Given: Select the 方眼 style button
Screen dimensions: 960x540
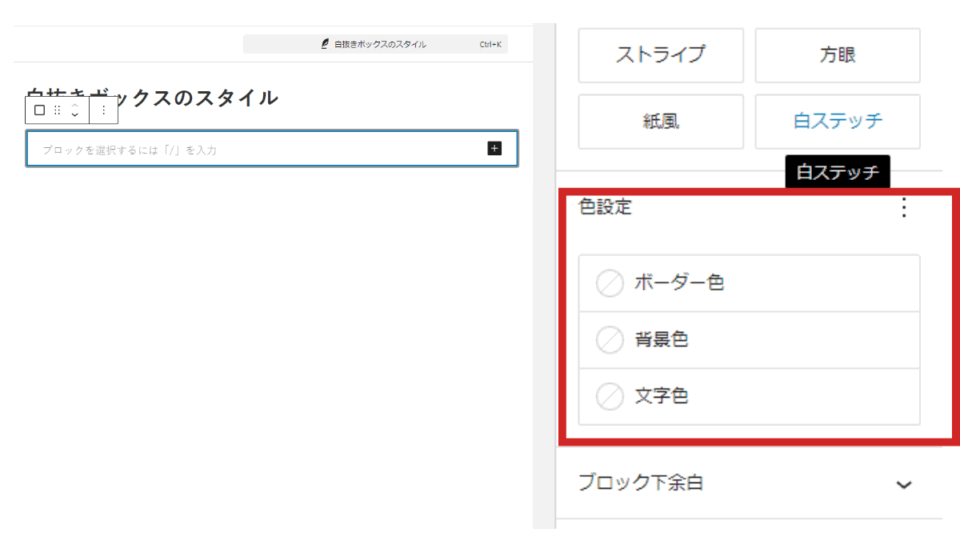Looking at the screenshot, I should pyautogui.click(x=837, y=55).
